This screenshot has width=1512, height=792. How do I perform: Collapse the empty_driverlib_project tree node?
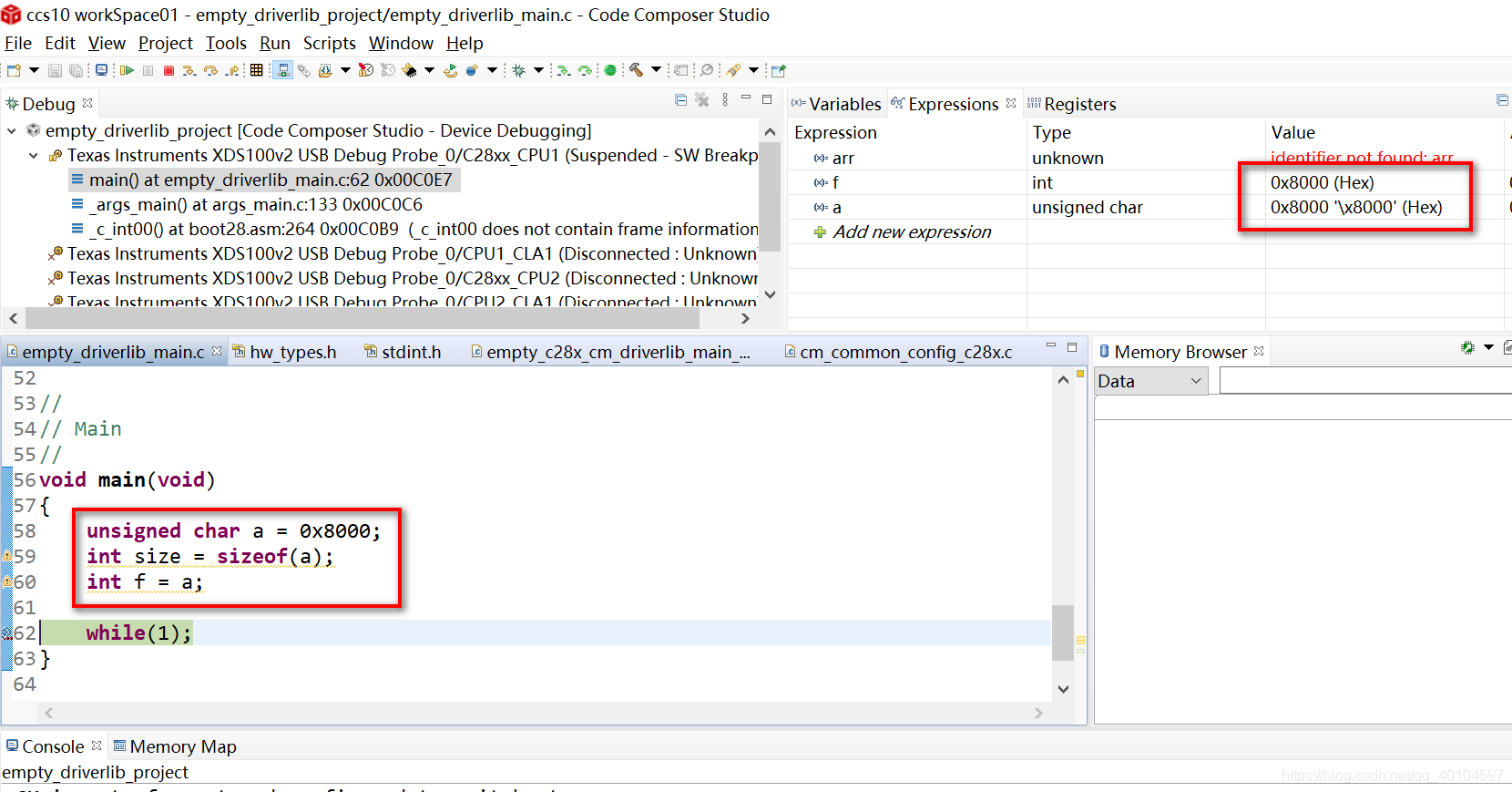(12, 131)
